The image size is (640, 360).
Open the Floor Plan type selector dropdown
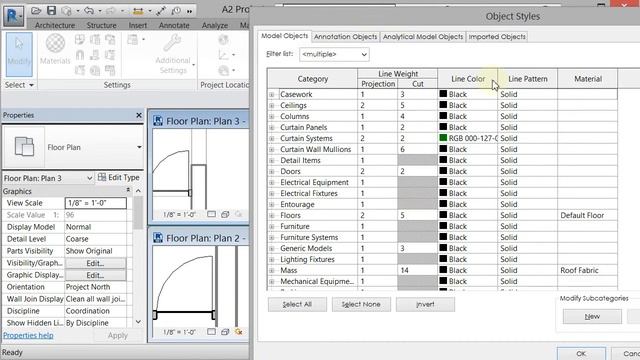pos(139,147)
